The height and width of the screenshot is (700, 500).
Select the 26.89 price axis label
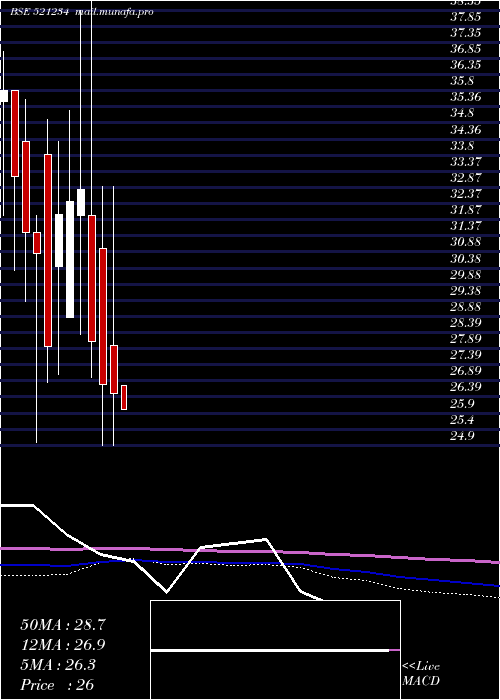tap(466, 371)
